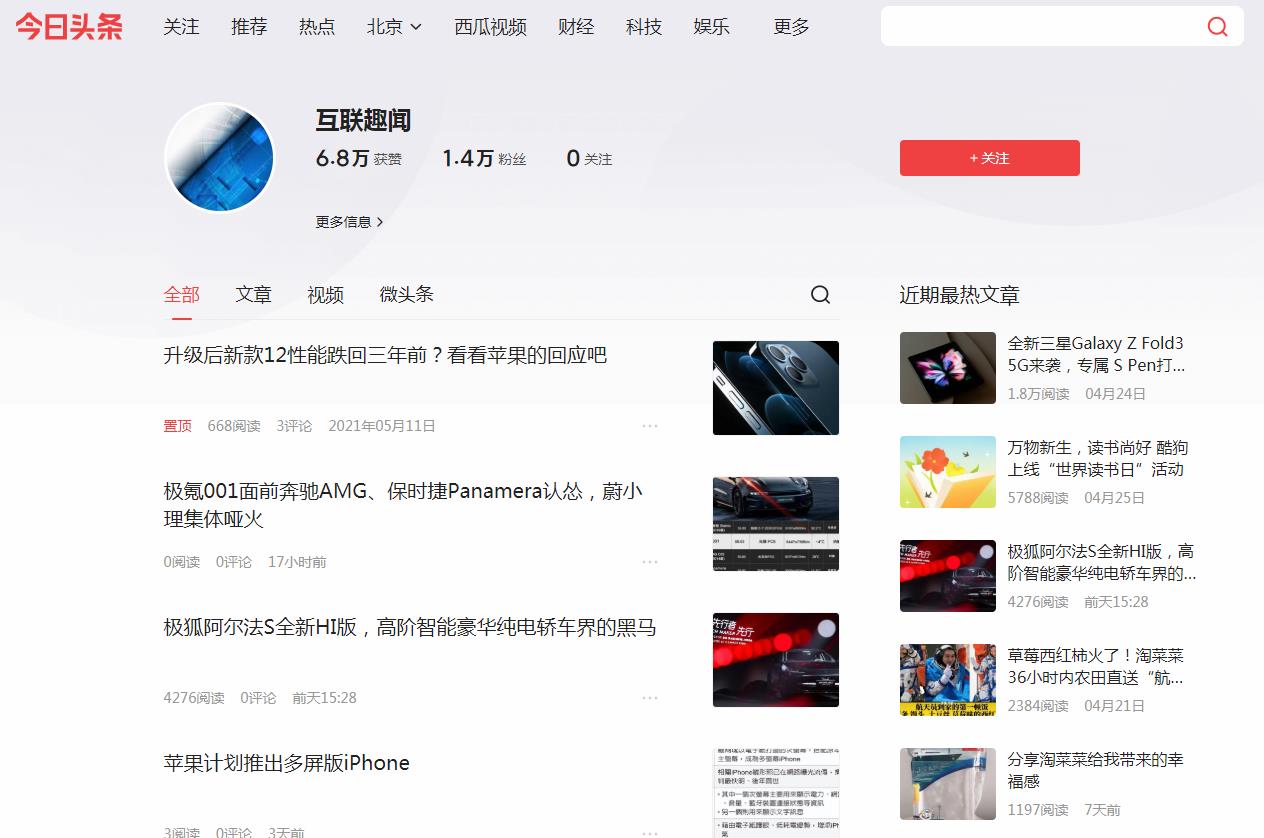Open hot article 全新三星Galaxy Z Fold3

pyautogui.click(x=1097, y=354)
